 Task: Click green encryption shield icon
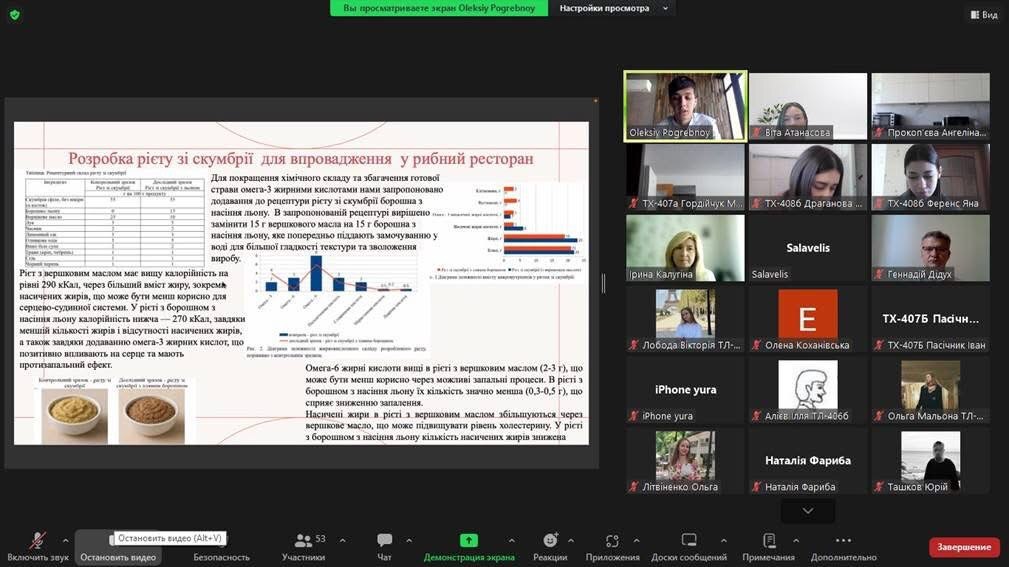[x=15, y=14]
